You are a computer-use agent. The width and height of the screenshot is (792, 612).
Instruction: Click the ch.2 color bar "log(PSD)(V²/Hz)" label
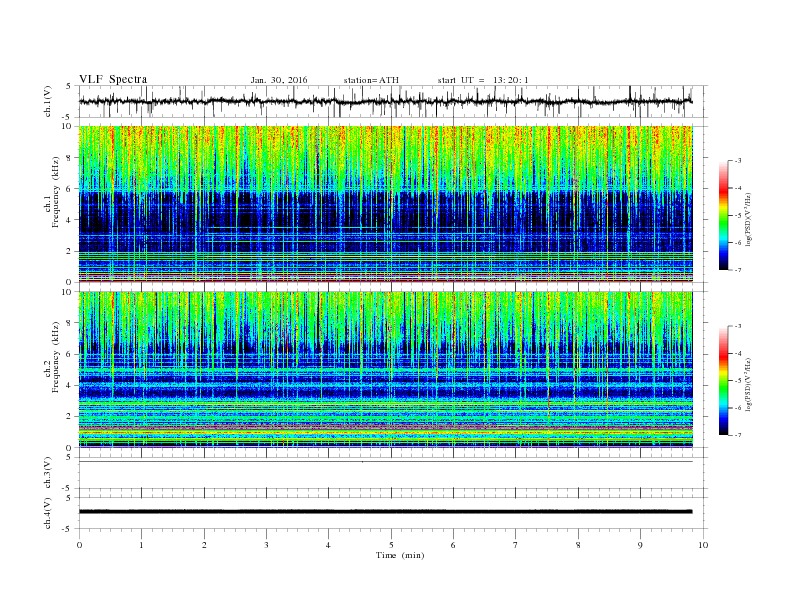(748, 383)
